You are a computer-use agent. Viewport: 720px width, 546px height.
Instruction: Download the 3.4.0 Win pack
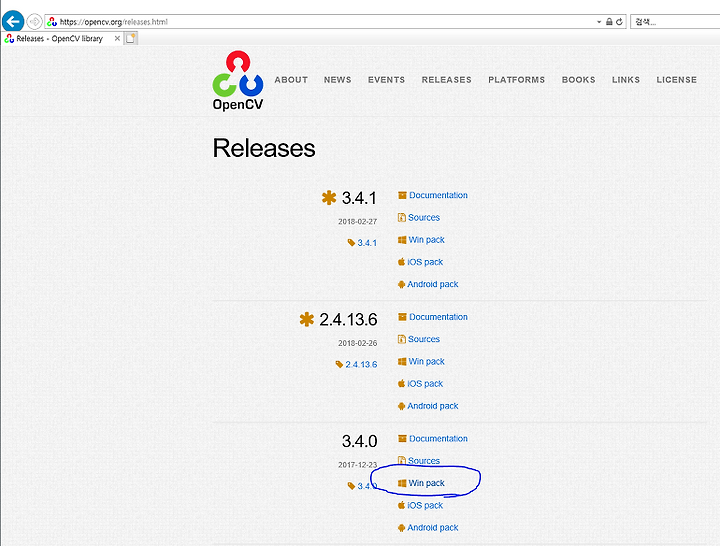point(427,483)
